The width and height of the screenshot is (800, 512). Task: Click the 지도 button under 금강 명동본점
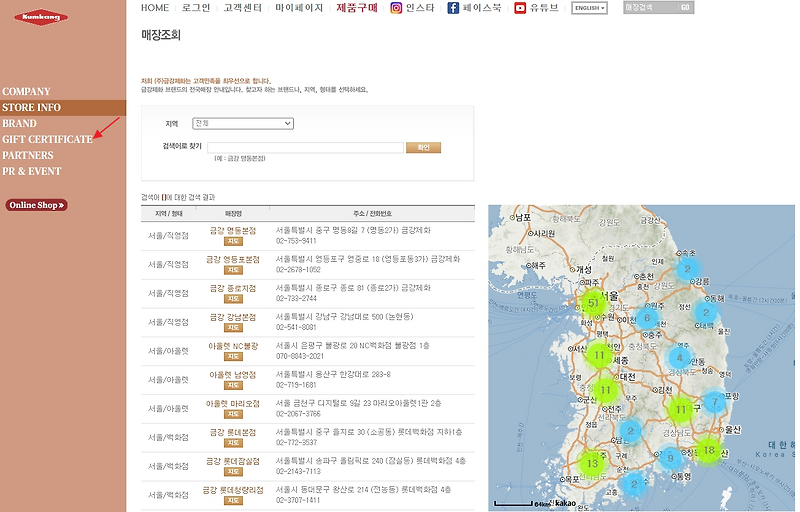(x=233, y=241)
